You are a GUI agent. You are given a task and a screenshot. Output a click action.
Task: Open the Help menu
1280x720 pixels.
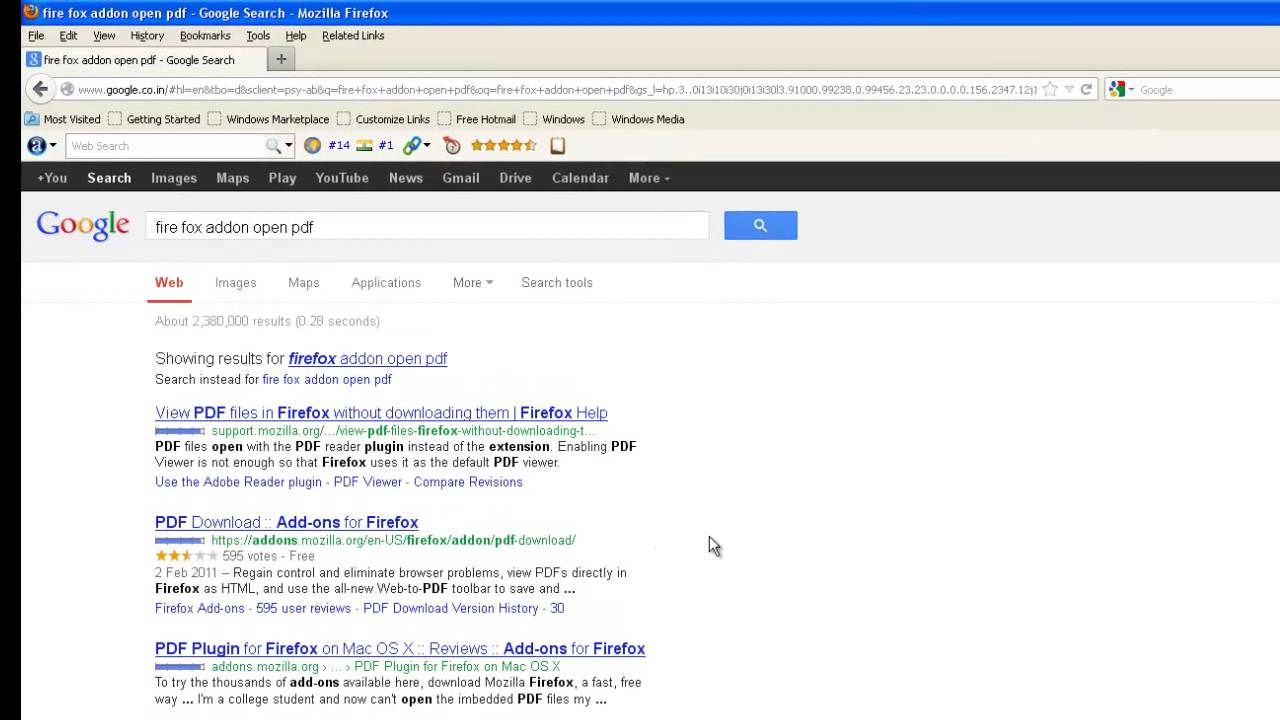pos(296,35)
